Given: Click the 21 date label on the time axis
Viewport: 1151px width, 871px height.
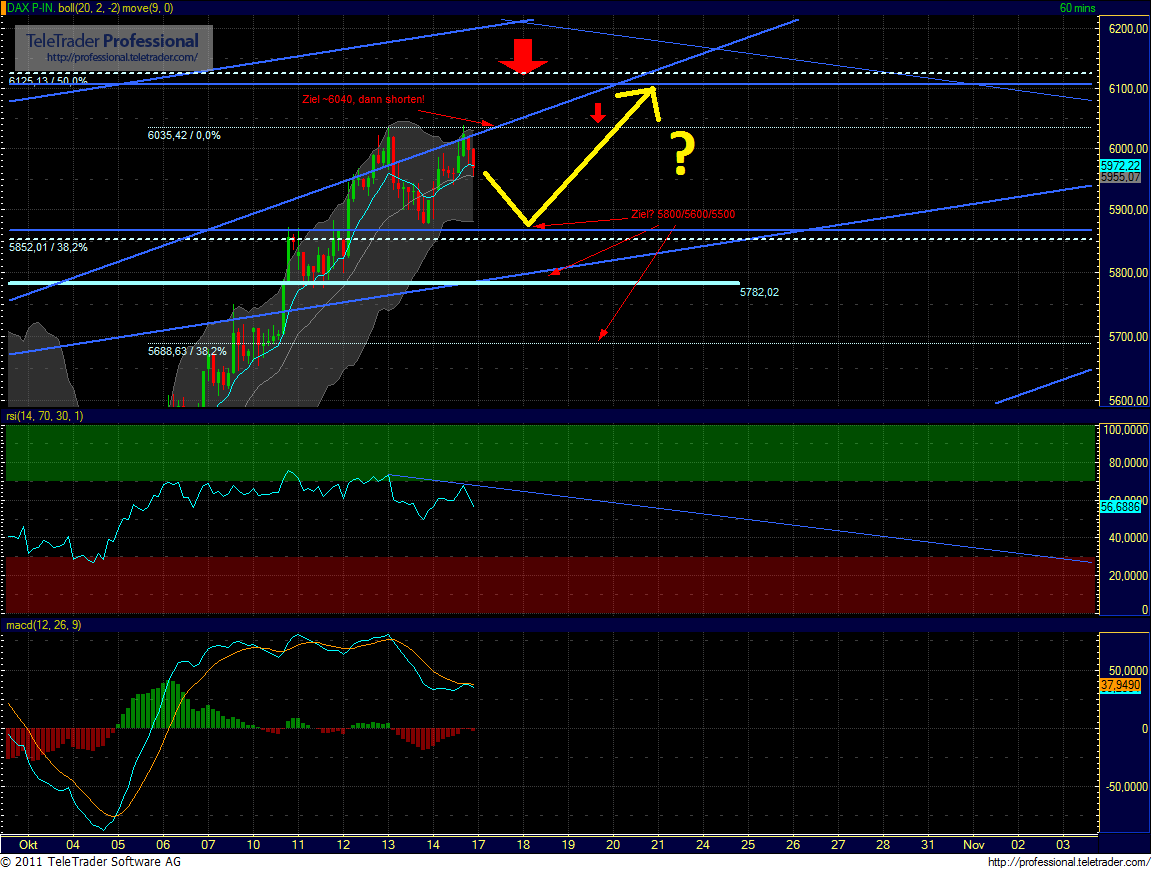Looking at the screenshot, I should pos(658,845).
